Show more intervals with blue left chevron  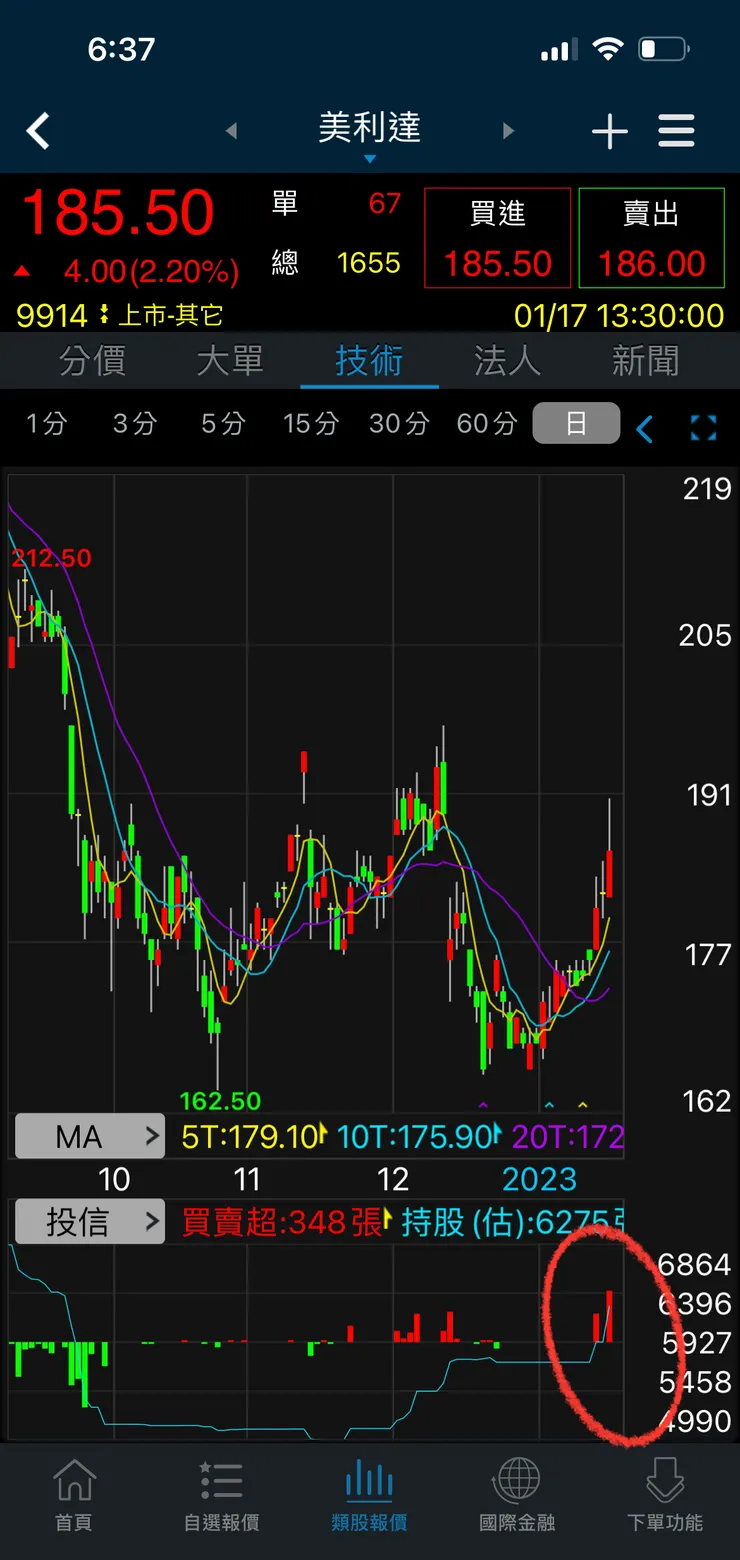tap(645, 430)
